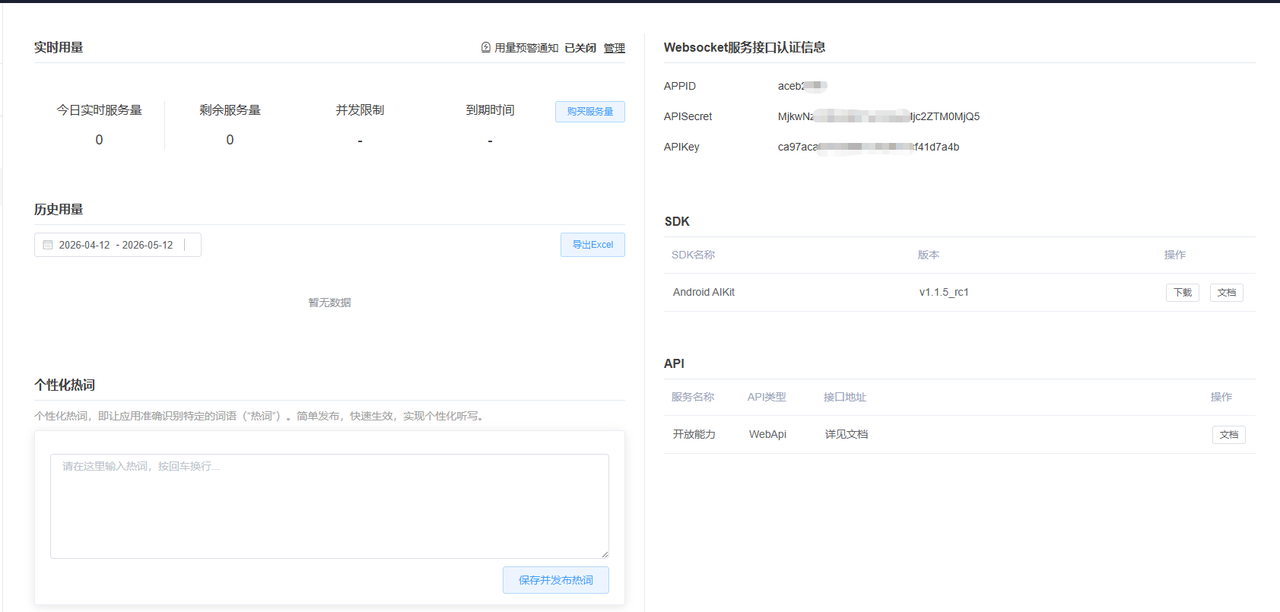The height and width of the screenshot is (612, 1280).
Task: Click the 用量预警通知 label
Action: (x=526, y=48)
